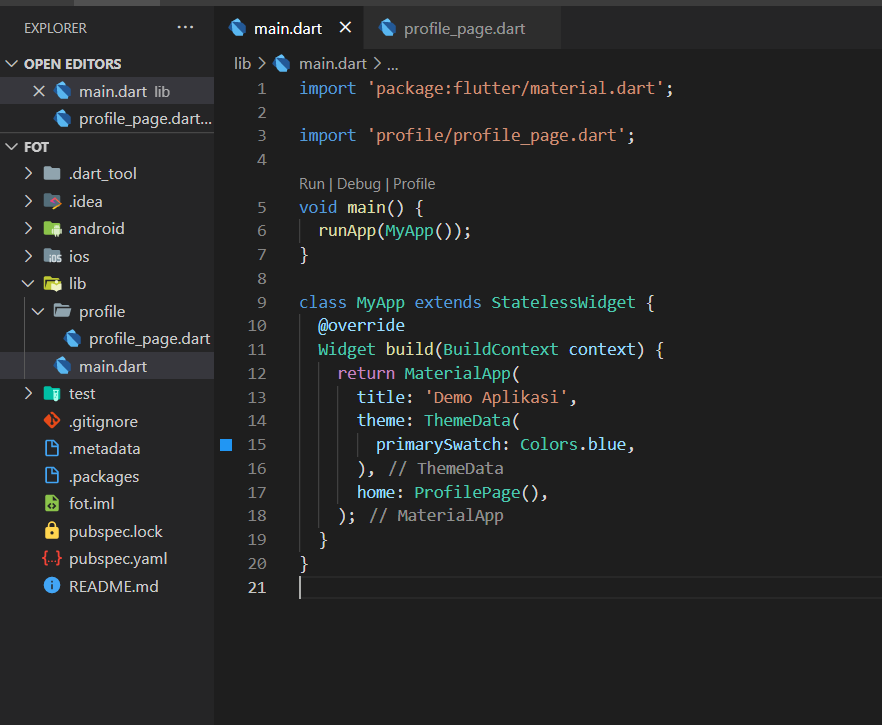The width and height of the screenshot is (882, 725).
Task: Expand the .dart_tool folder
Action: click(x=28, y=174)
